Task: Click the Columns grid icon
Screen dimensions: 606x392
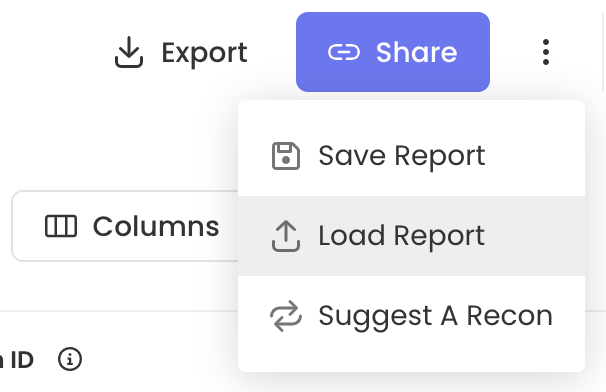Action: [61, 226]
